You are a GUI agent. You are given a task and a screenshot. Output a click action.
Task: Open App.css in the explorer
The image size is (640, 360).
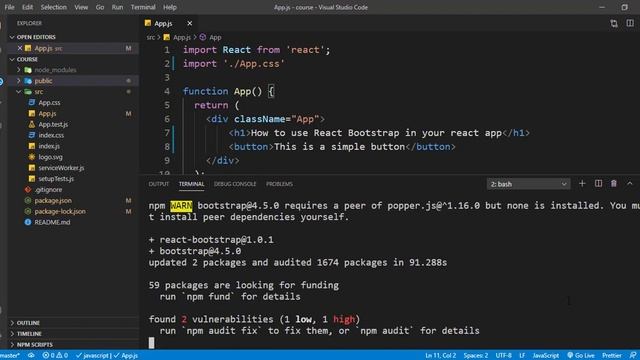[x=49, y=103]
